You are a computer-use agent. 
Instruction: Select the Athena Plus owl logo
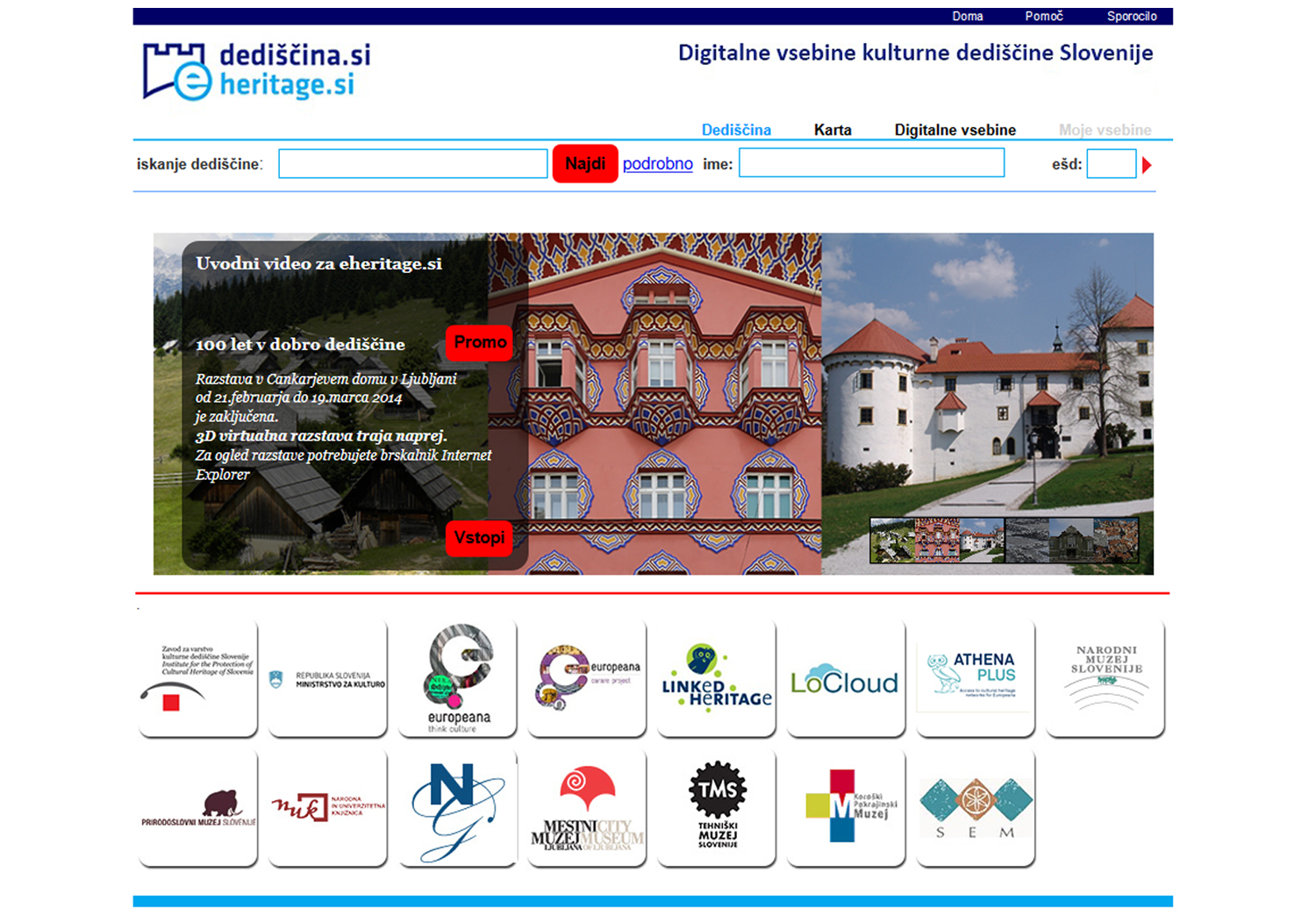pos(975,678)
